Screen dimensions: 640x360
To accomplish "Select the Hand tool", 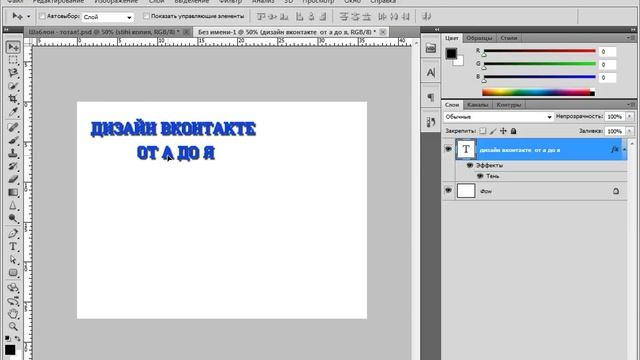I will [13, 313].
